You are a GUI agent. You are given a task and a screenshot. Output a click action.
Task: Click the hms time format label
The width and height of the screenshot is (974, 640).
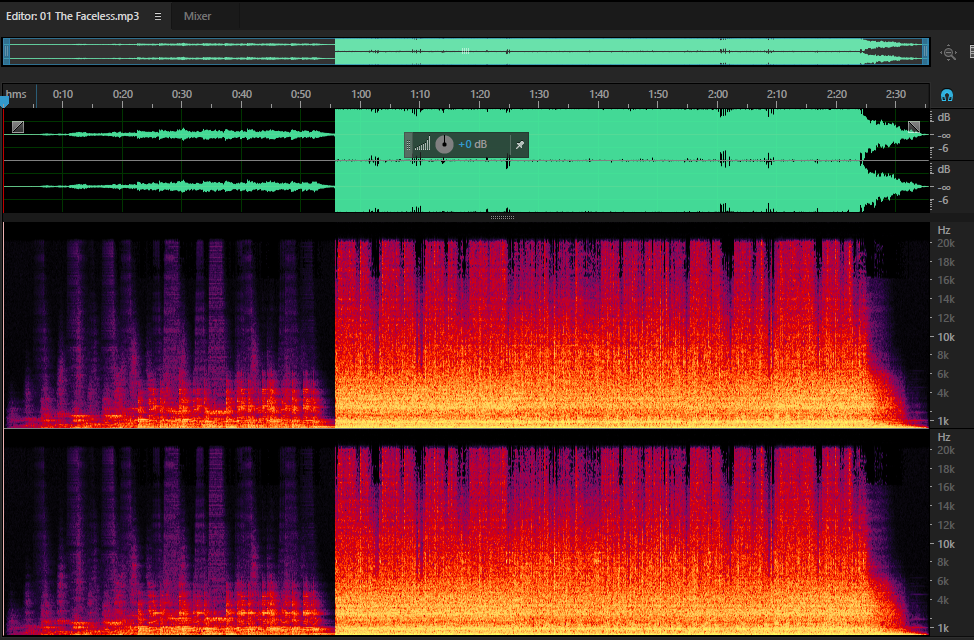[16, 94]
